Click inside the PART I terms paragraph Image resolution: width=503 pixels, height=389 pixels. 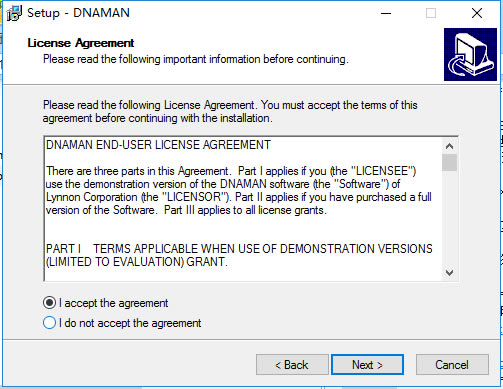[239, 255]
